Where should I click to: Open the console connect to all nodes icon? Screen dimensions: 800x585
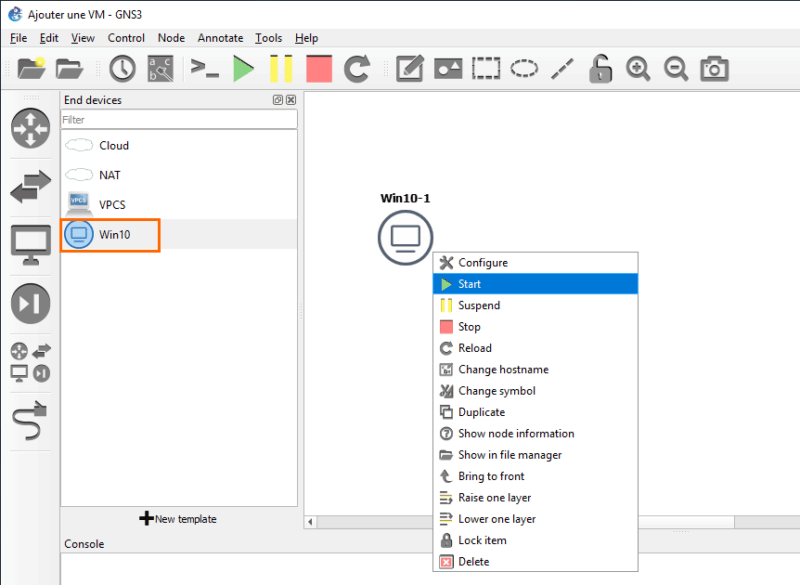(x=205, y=69)
